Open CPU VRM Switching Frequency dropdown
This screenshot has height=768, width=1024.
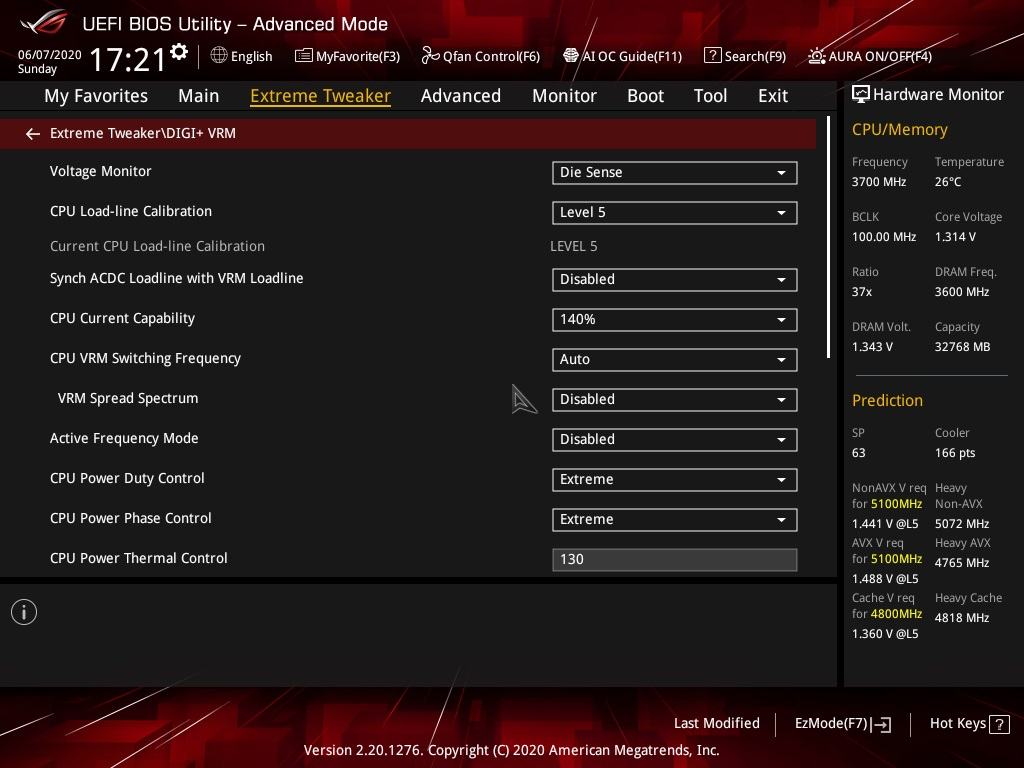click(674, 359)
